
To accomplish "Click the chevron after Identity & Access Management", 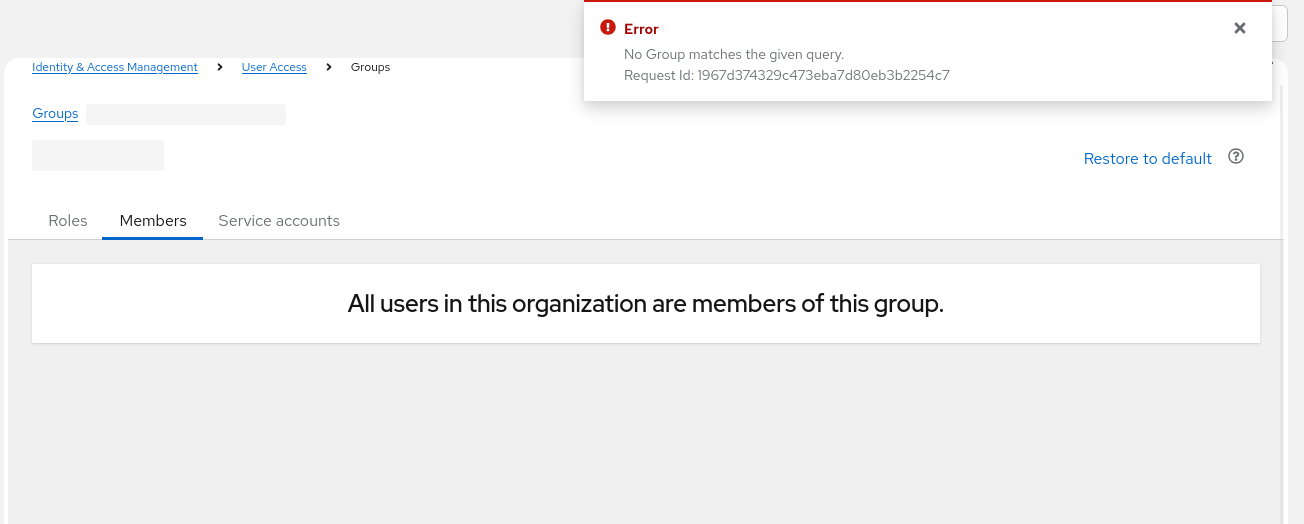I will [x=220, y=67].
